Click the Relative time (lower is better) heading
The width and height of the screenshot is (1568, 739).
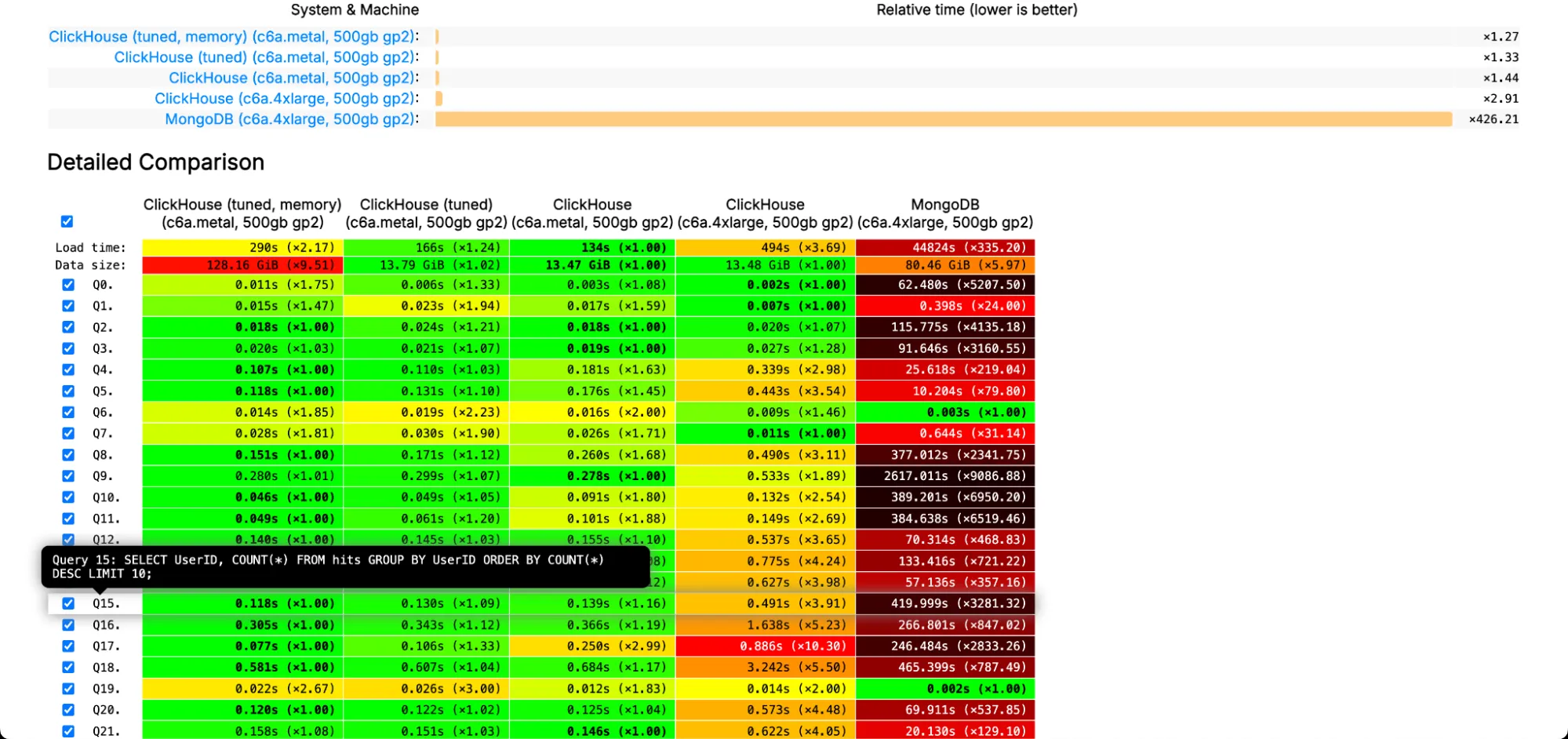coord(977,10)
